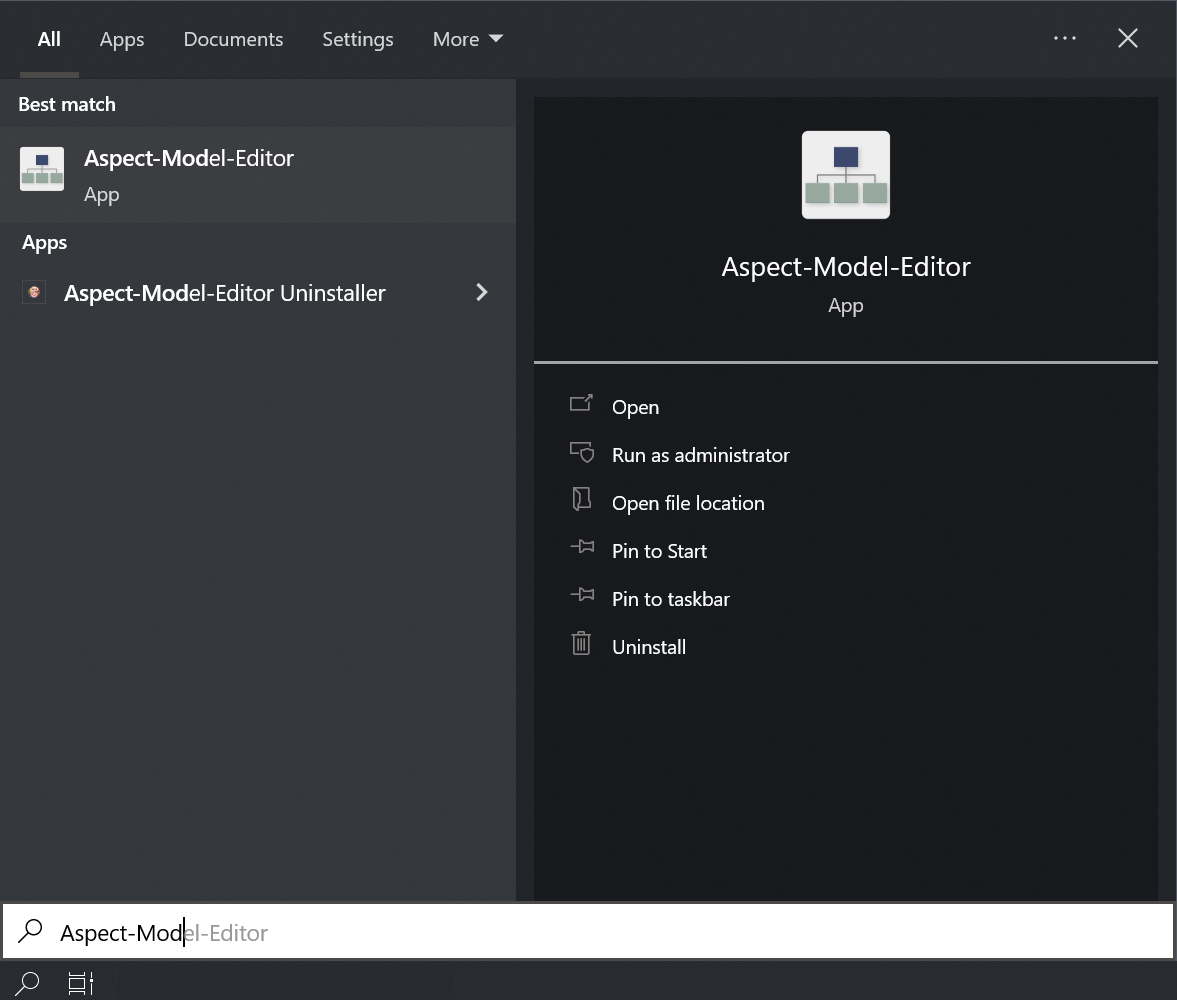Click the Open file location folder icon
The width and height of the screenshot is (1177, 1000).
[x=581, y=500]
